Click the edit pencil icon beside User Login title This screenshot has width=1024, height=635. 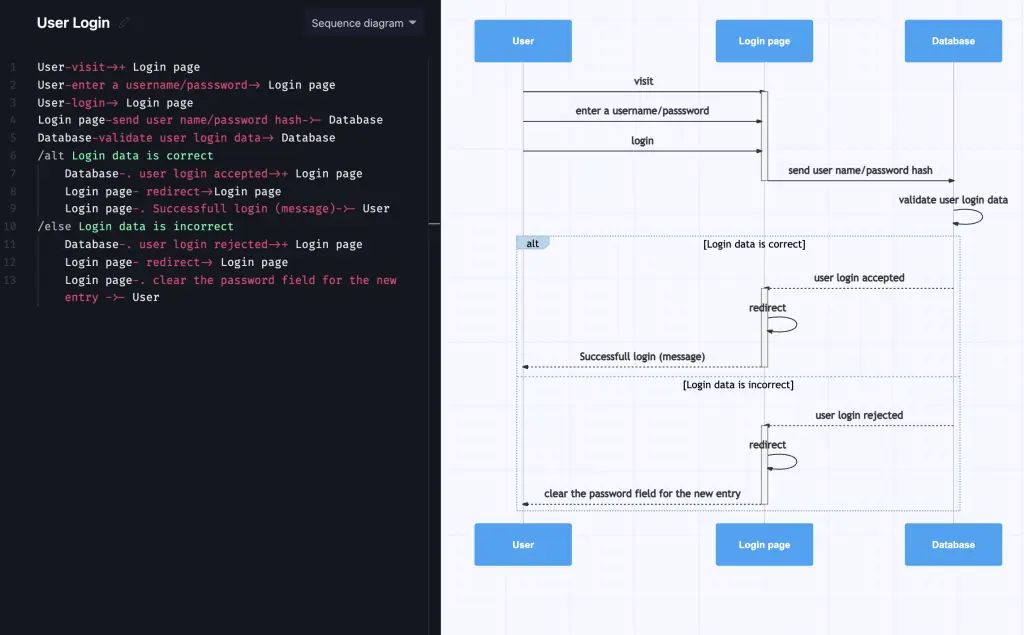125,23
